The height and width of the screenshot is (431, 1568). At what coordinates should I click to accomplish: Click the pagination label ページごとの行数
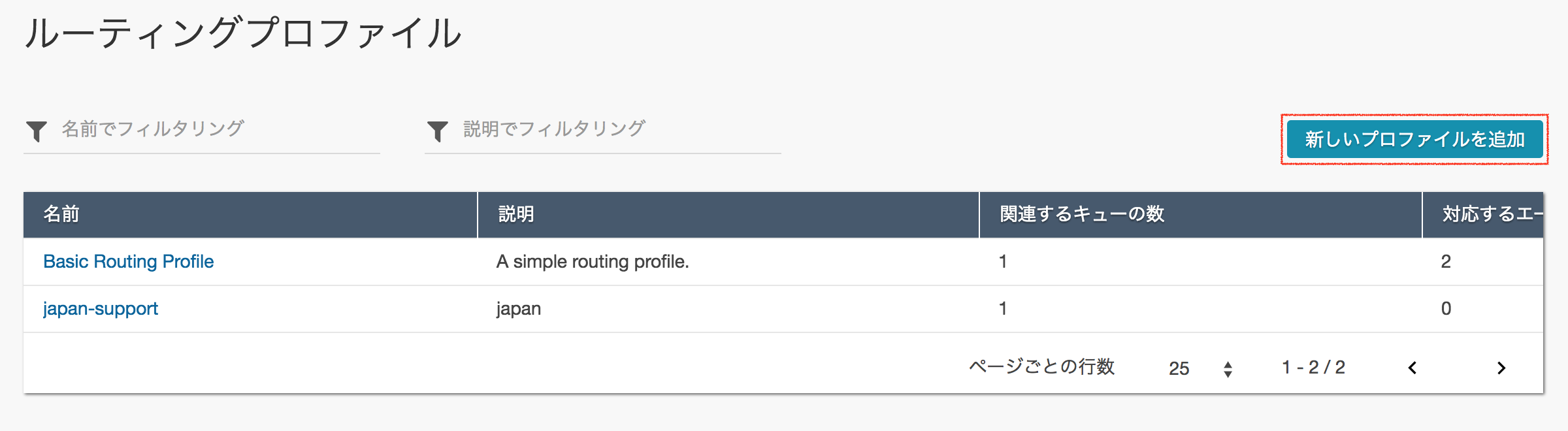click(1040, 366)
